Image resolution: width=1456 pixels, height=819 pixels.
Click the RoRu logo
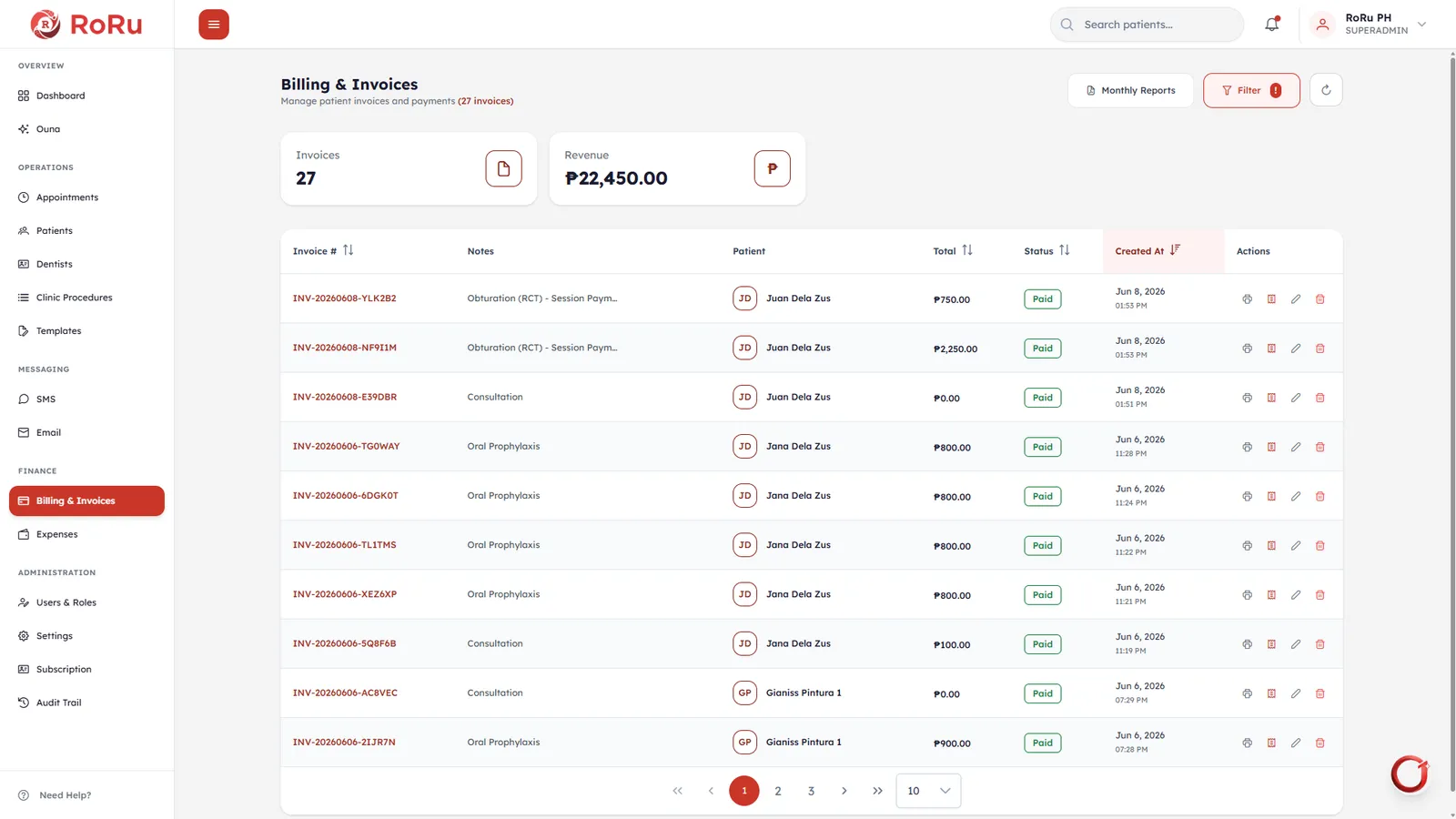click(86, 25)
